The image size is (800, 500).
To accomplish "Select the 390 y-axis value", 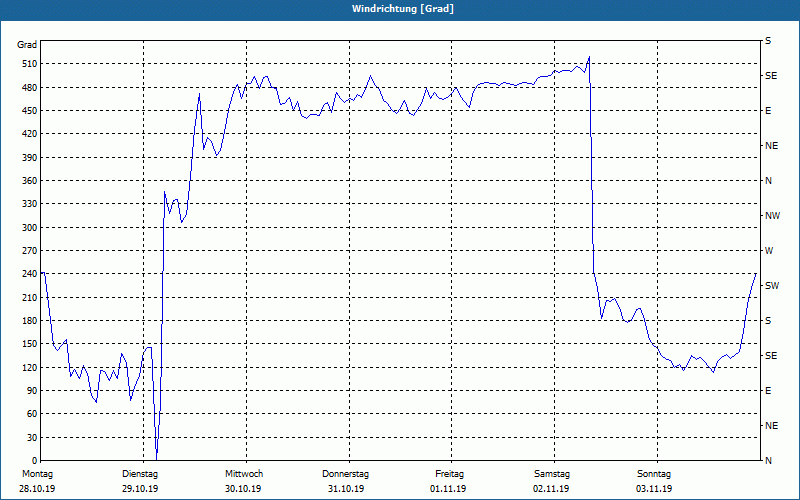I will [x=30, y=158].
